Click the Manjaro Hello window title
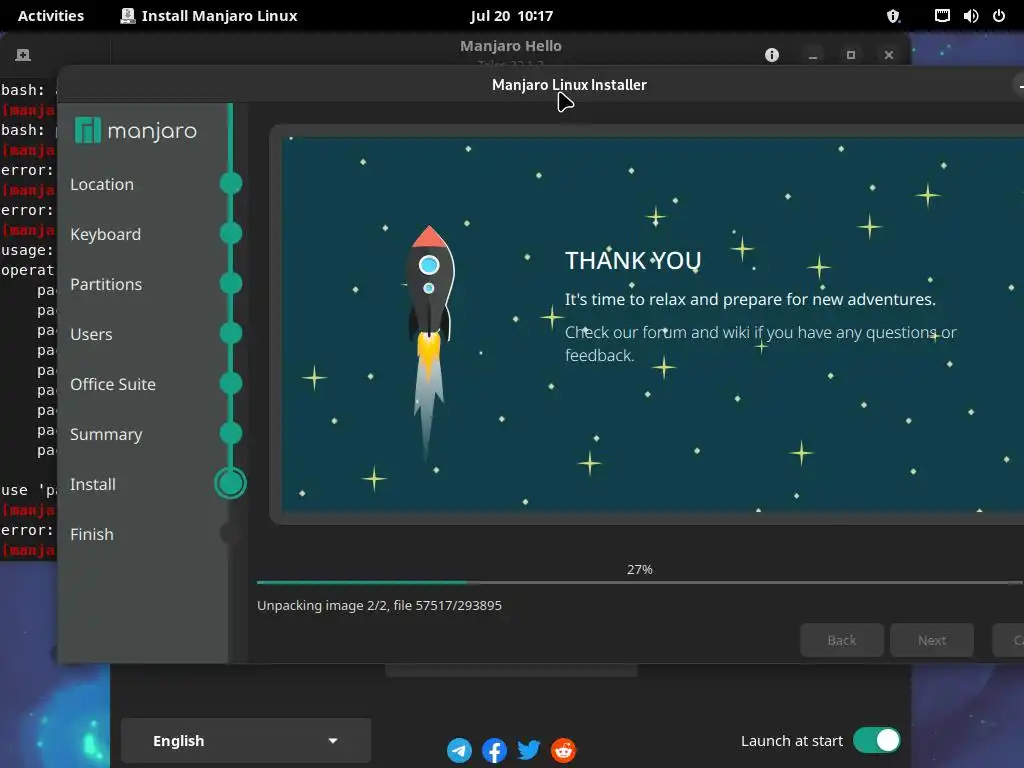 click(511, 46)
